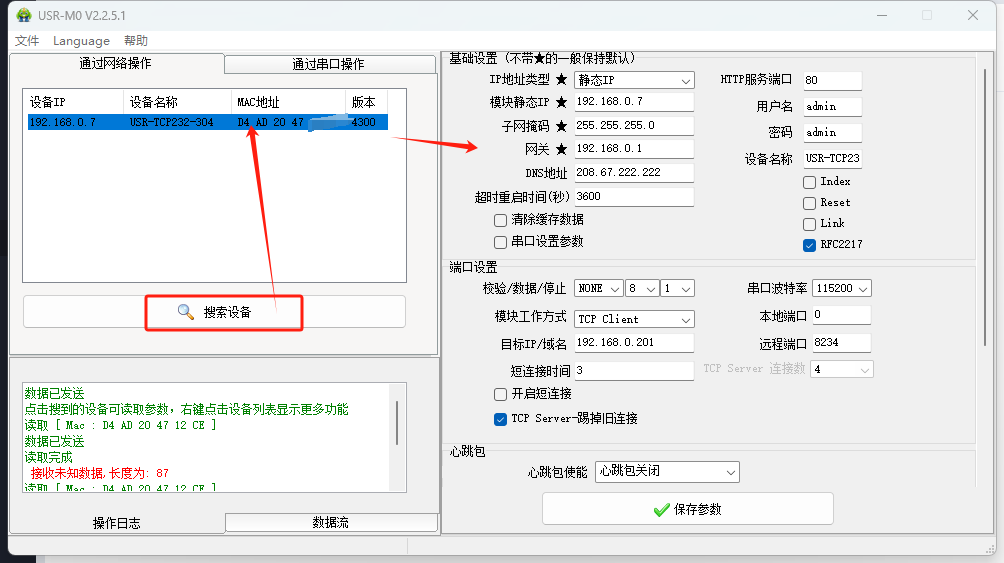
Task: Click log line 读取 [ Mac : D4 AD 20 47 12 CE ] below 点击搜到的设备
Action: (120, 425)
